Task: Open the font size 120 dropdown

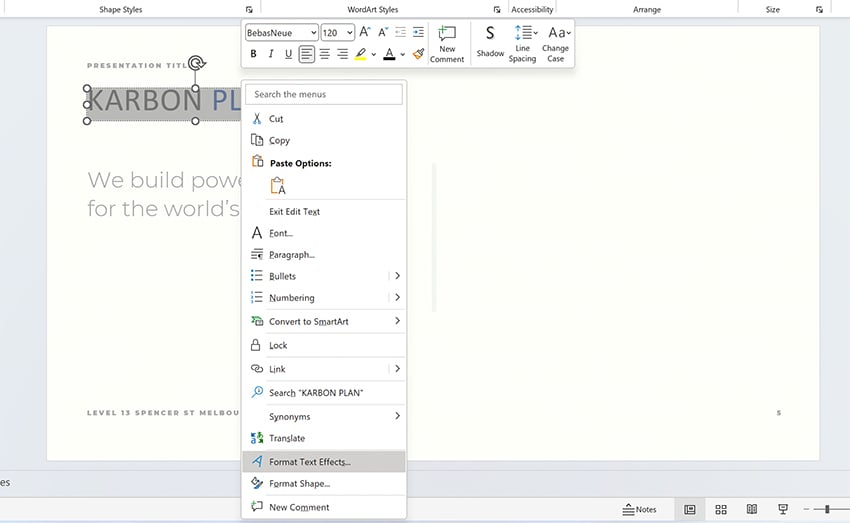Action: point(349,33)
